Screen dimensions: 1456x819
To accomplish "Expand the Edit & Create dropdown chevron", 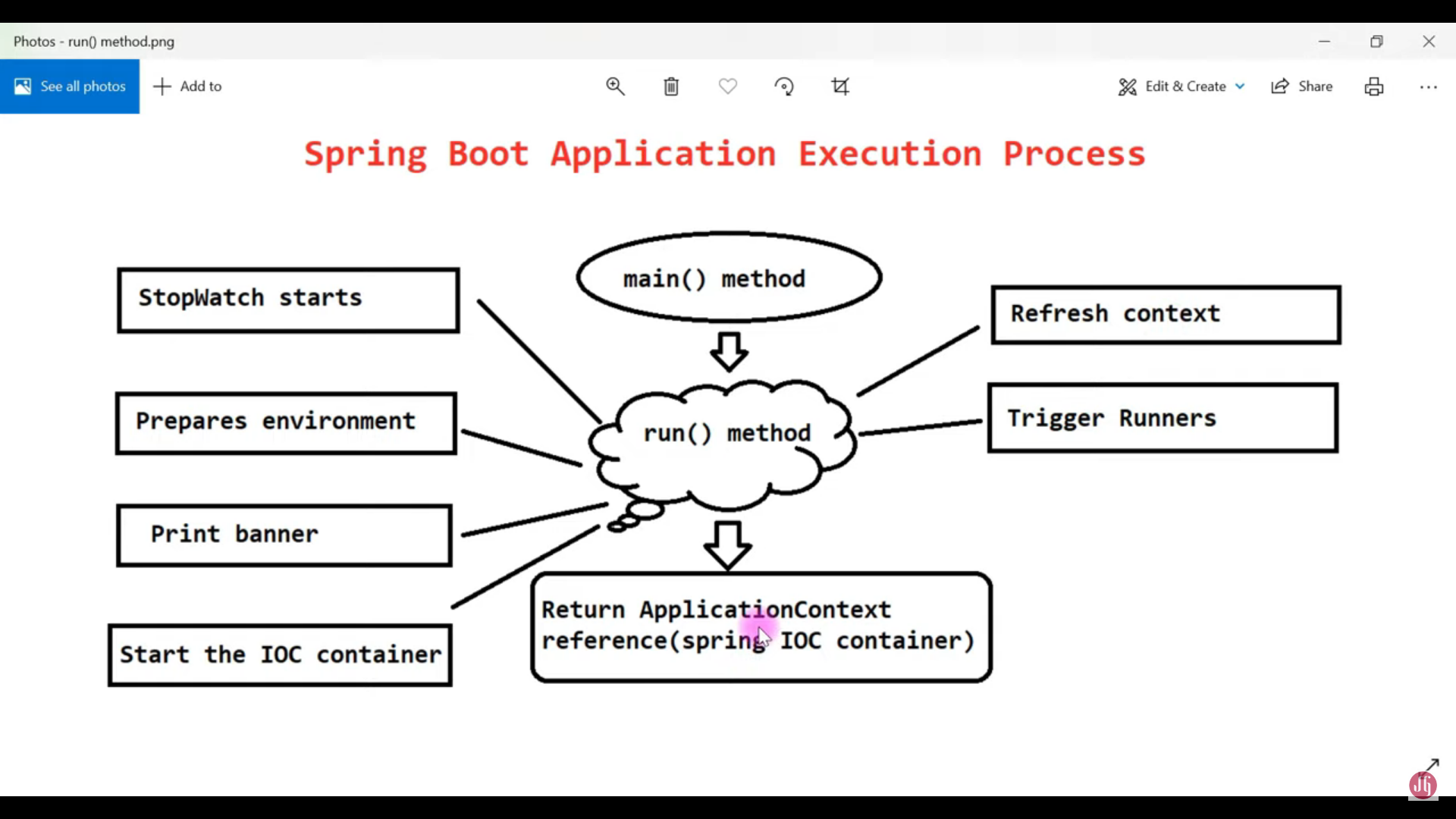I will point(1240,86).
